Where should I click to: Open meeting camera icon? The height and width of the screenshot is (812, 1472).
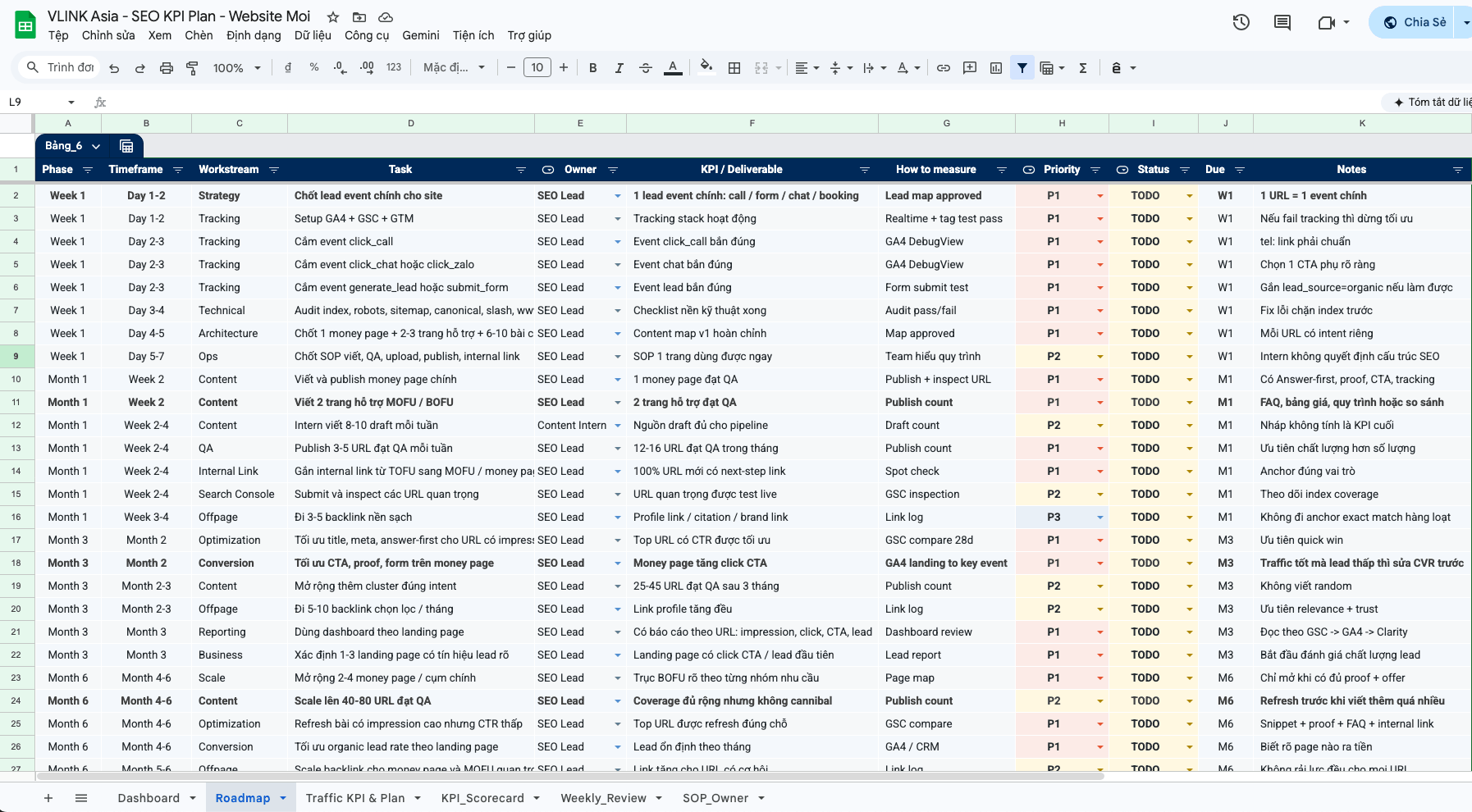pos(1327,22)
